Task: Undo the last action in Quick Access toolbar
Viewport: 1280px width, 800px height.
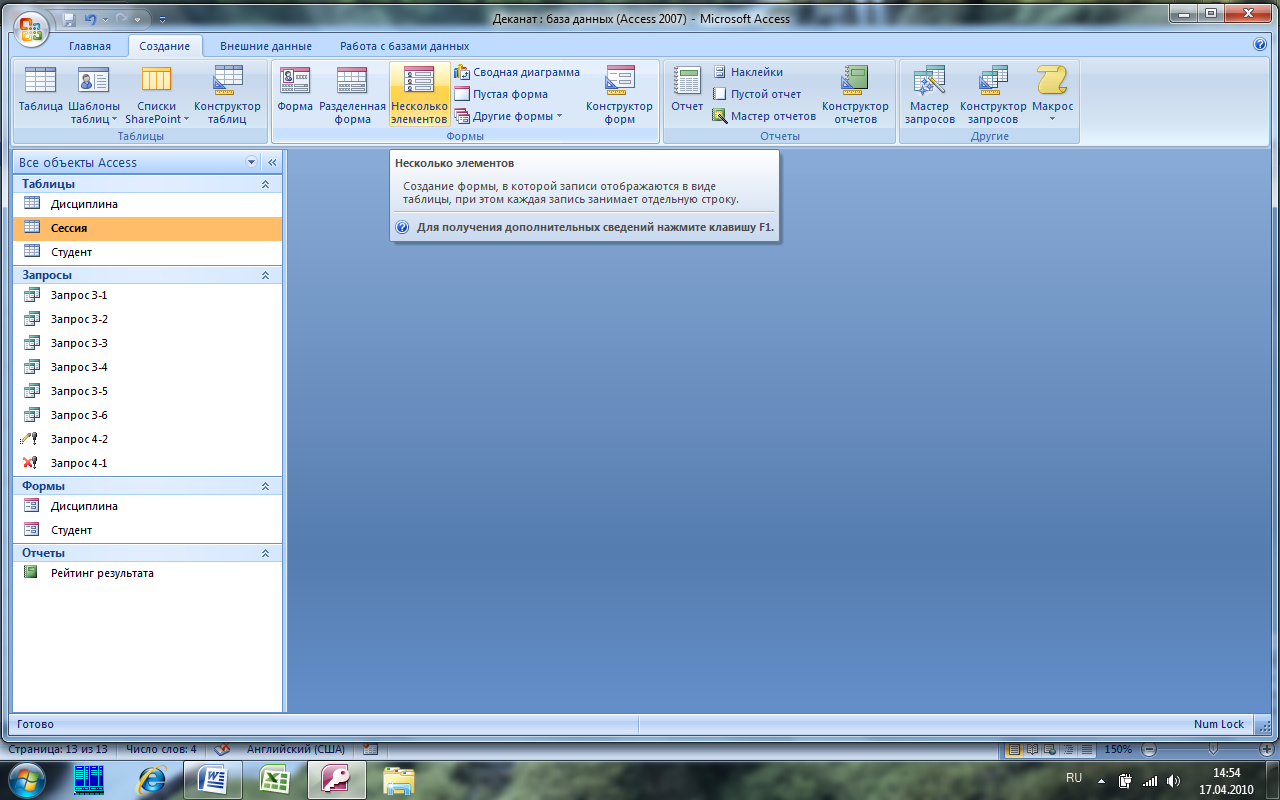Action: click(x=90, y=19)
